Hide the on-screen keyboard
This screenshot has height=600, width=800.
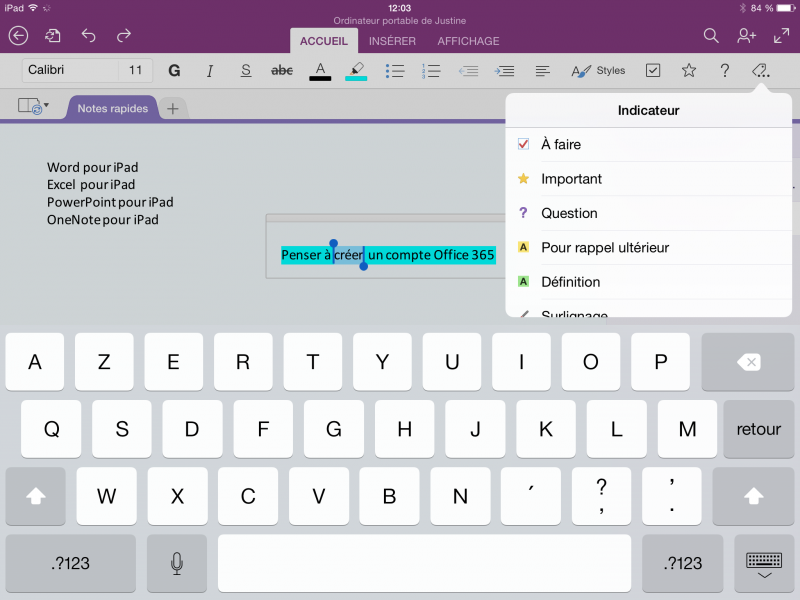(x=764, y=563)
